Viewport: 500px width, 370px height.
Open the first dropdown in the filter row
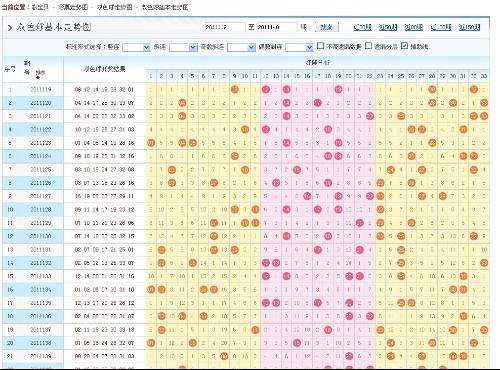tap(136, 47)
